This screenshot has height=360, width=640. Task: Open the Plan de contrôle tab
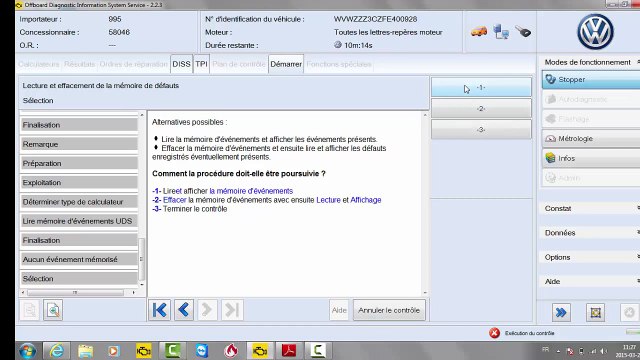pos(239,64)
